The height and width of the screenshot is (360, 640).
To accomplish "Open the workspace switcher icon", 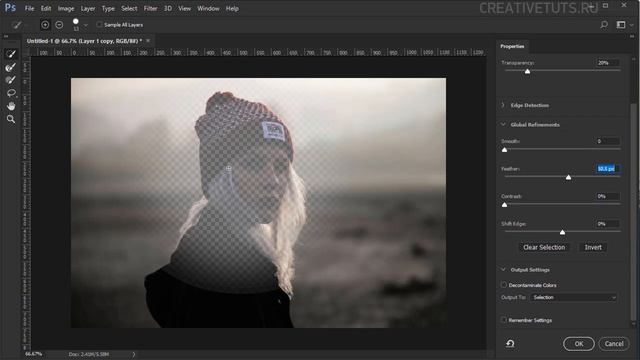I will click(x=621, y=25).
